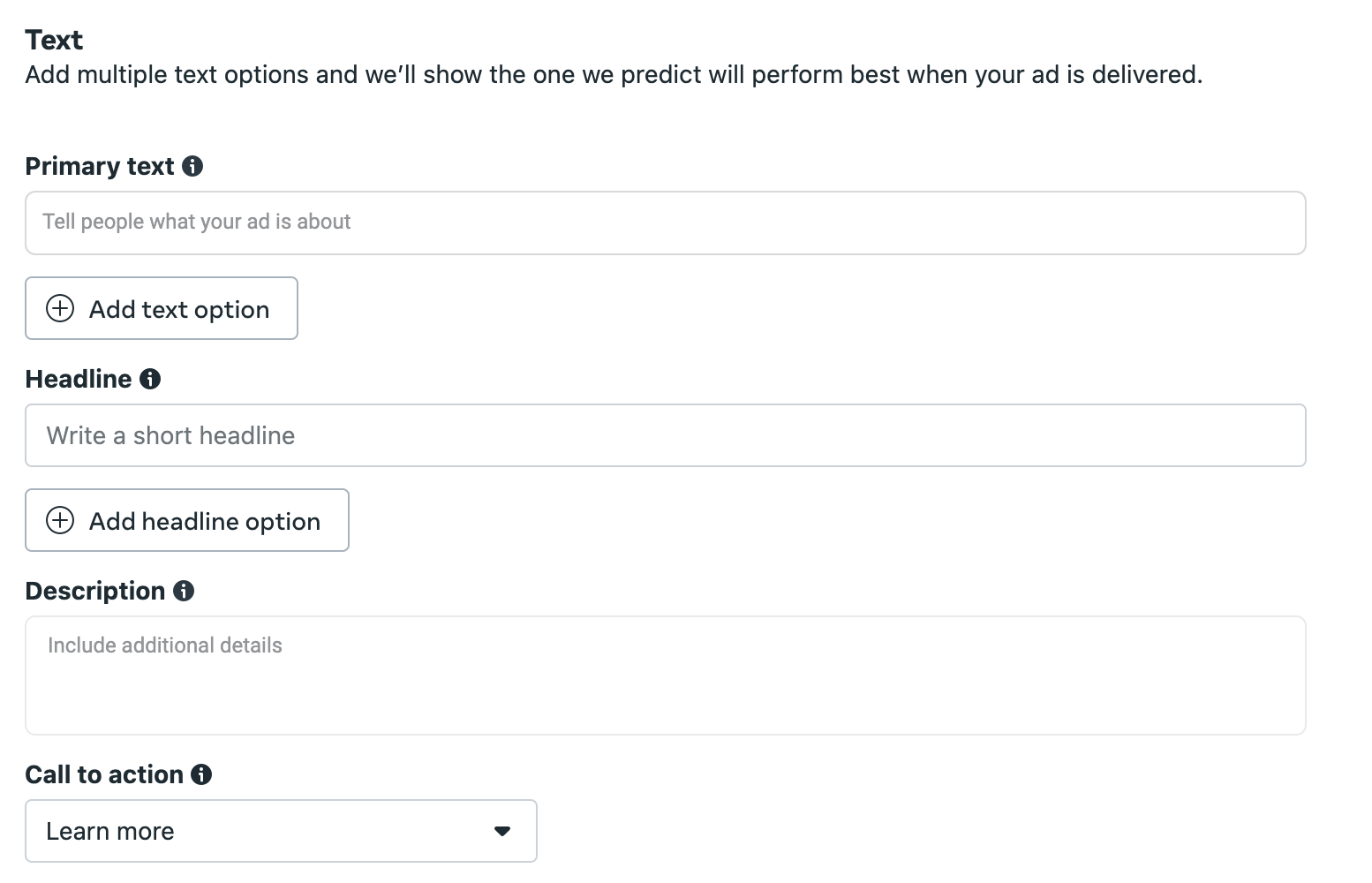
Task: Select the Include additional details text area
Action: [666, 675]
